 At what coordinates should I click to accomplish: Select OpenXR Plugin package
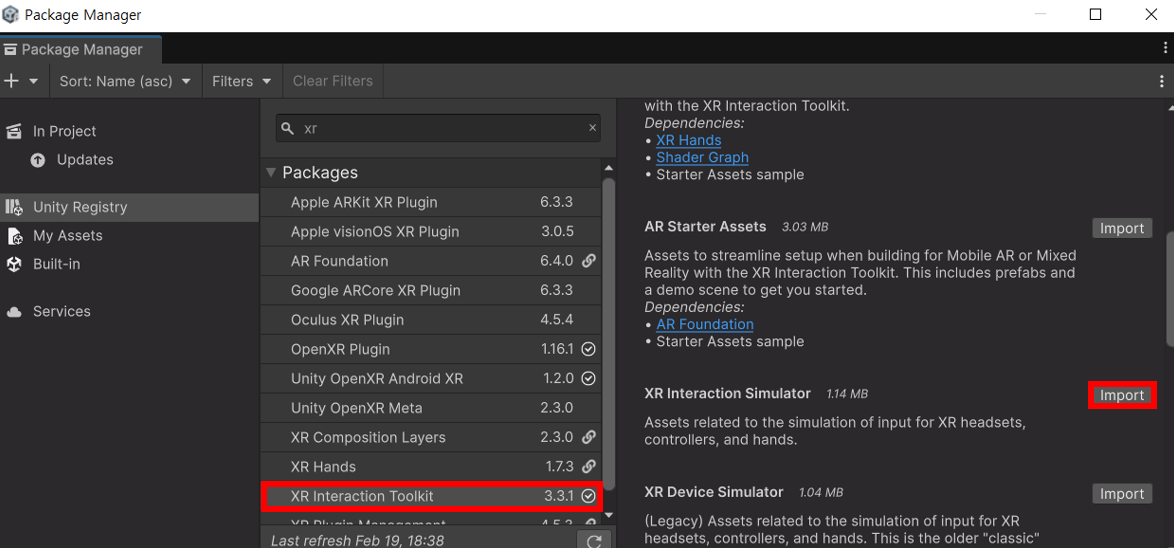431,349
